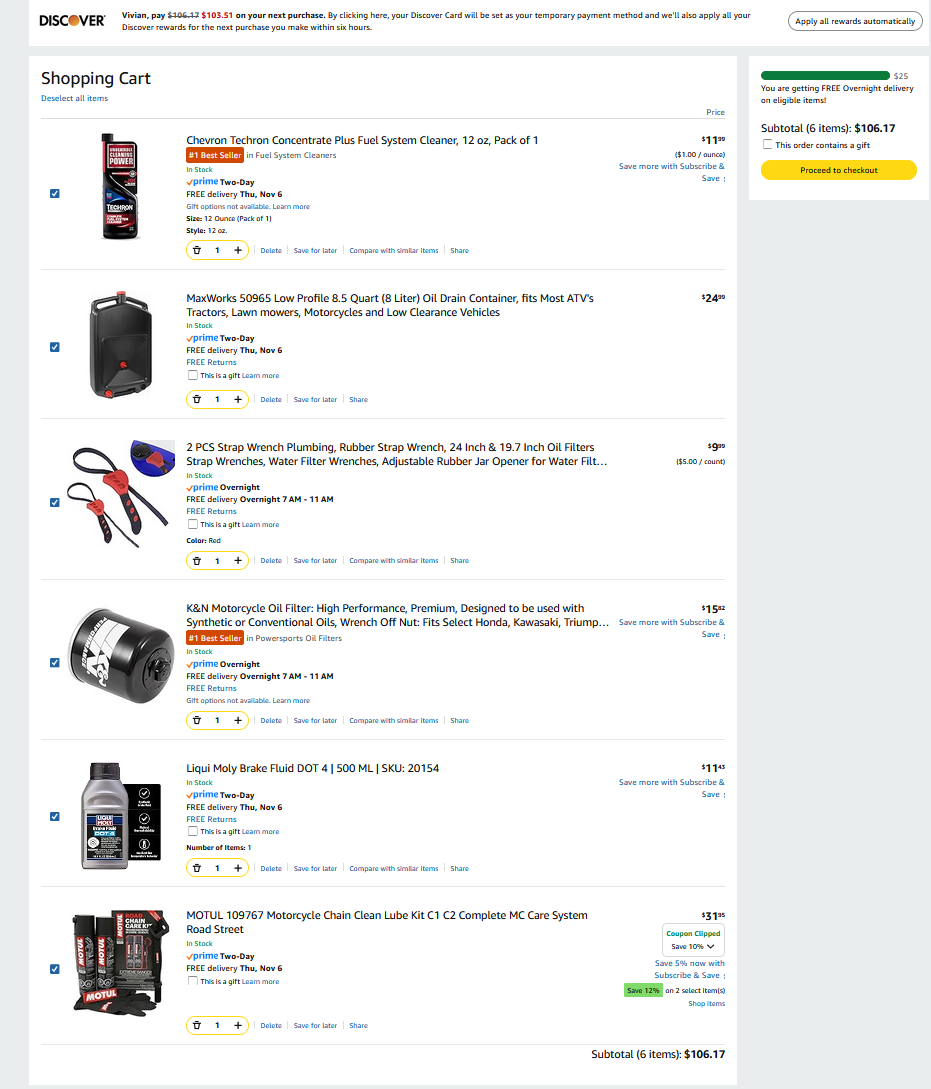Mark MaxWorks container 'This is a gift'
The image size is (931, 1089).
tap(193, 376)
